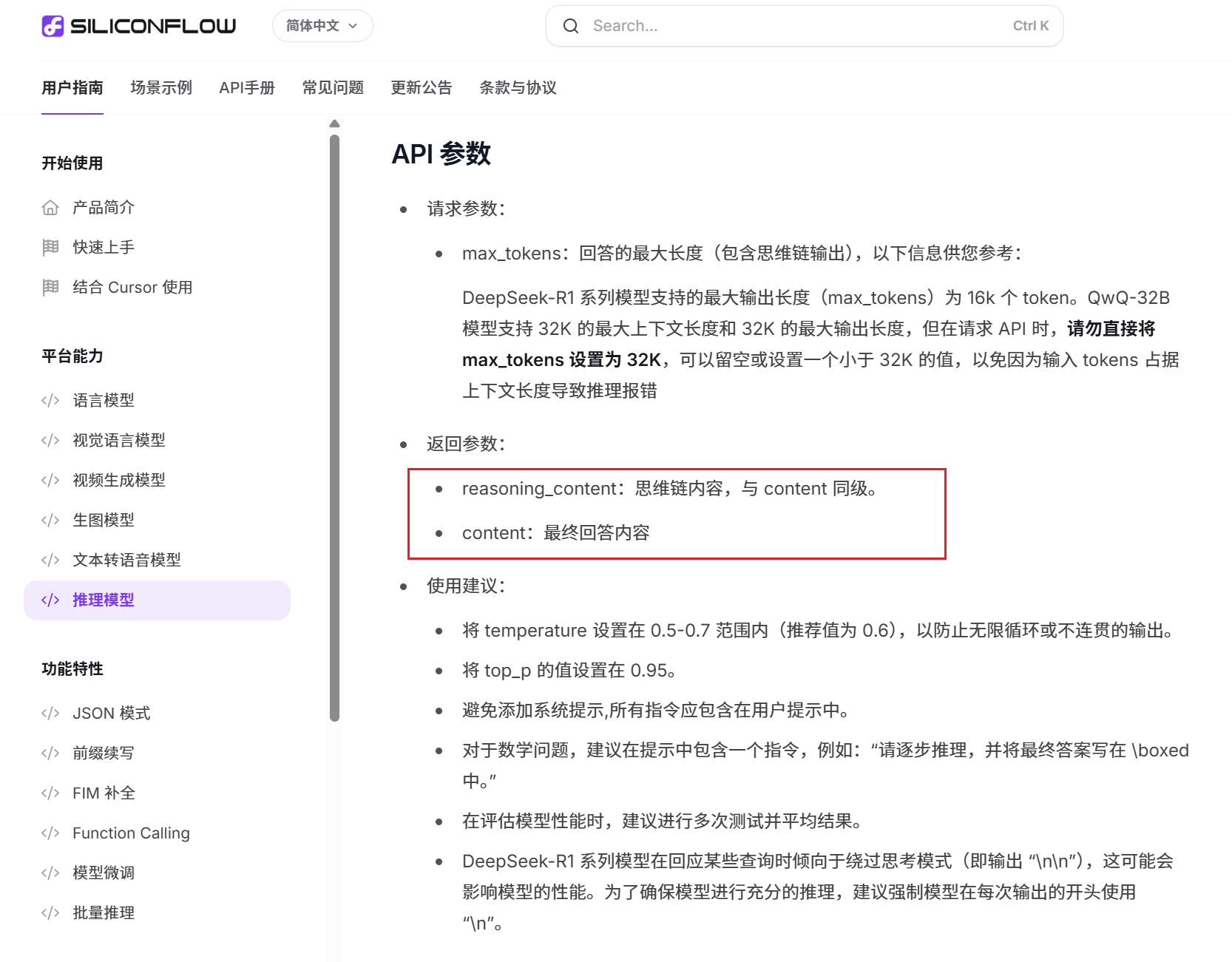
Task: Select the highlighted 推理模型 sidebar item
Action: click(157, 600)
